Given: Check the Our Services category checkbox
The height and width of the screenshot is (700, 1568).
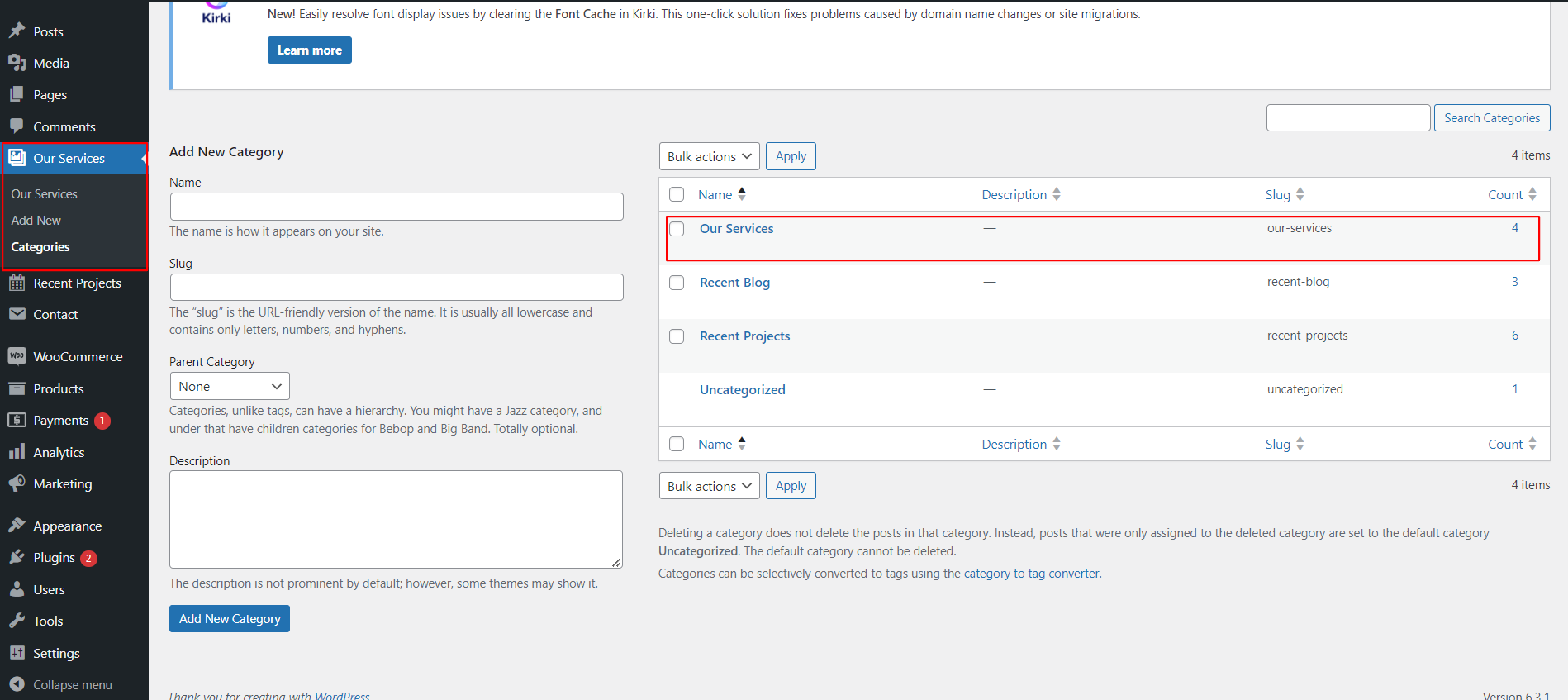Looking at the screenshot, I should click(677, 229).
